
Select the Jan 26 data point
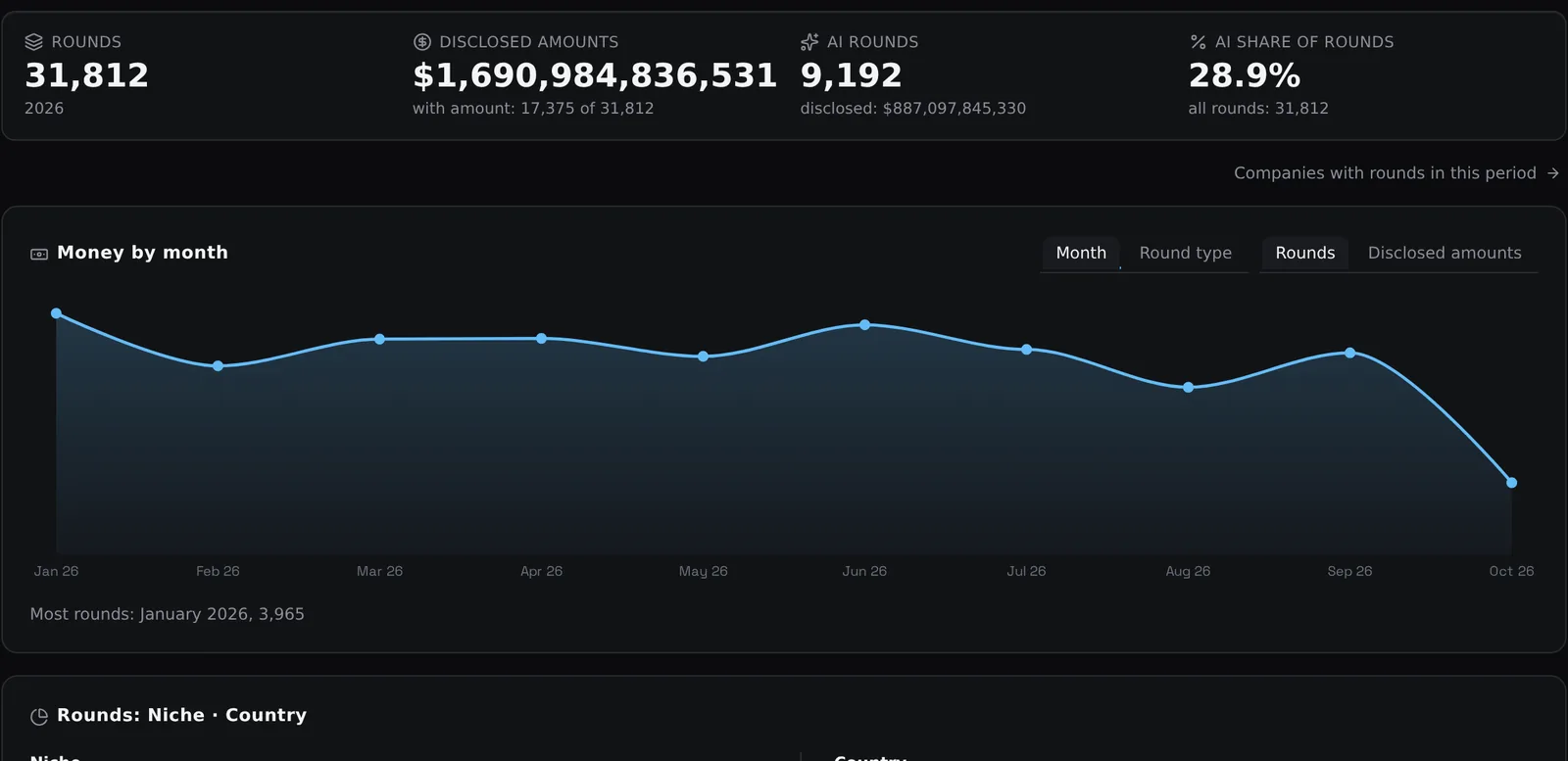click(56, 313)
